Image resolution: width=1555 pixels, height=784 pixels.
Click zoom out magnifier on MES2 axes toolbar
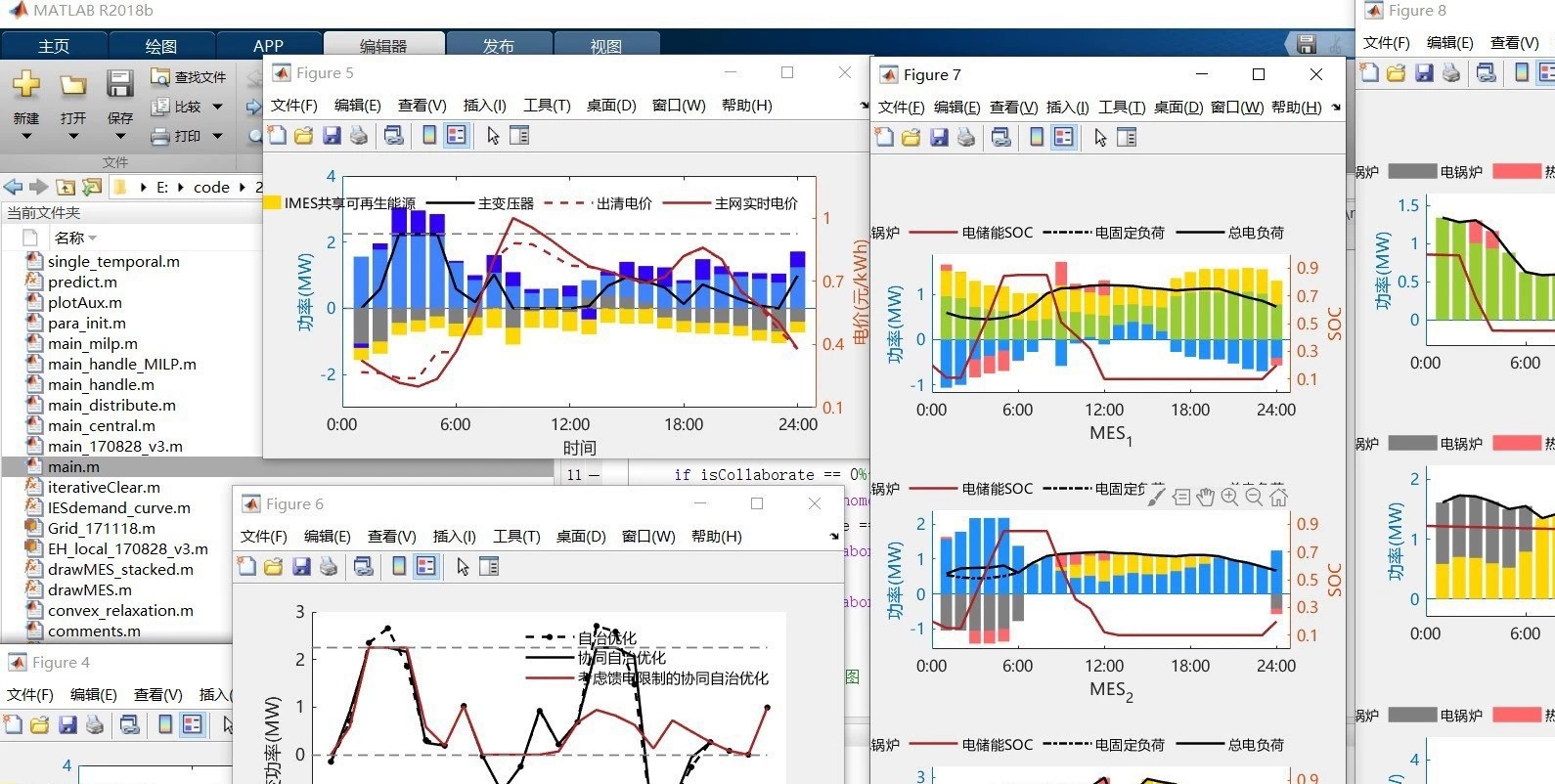pyautogui.click(x=1254, y=497)
